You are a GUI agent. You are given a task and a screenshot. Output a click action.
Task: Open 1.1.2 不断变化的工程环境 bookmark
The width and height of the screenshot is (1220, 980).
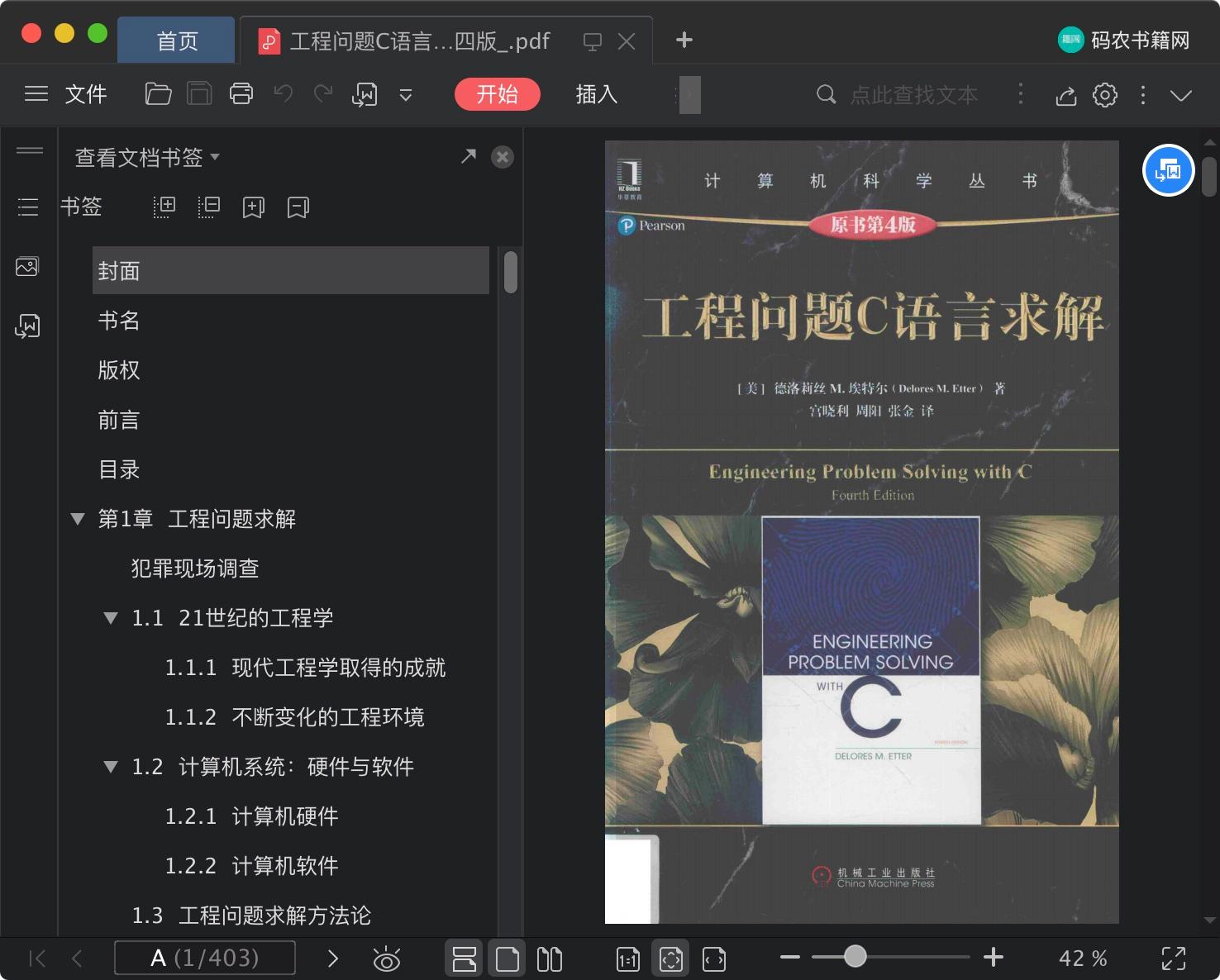[x=294, y=717]
